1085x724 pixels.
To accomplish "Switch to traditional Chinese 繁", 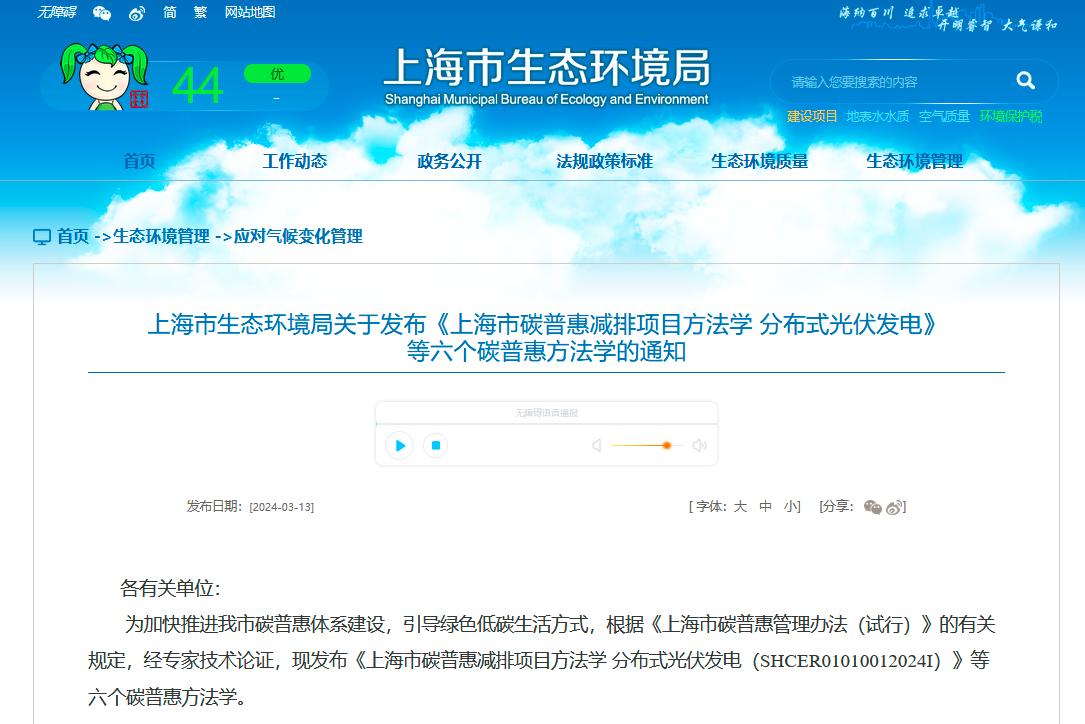I will (200, 12).
